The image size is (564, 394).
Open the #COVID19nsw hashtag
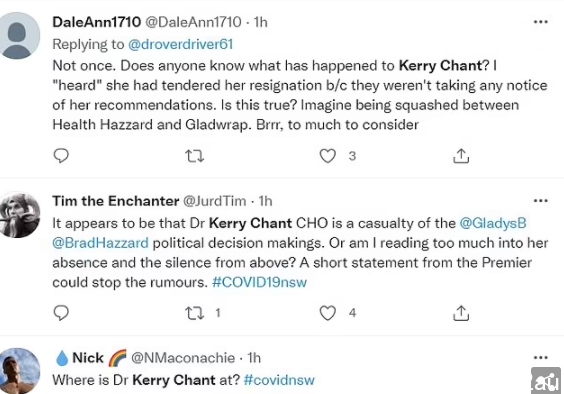pyautogui.click(x=259, y=282)
